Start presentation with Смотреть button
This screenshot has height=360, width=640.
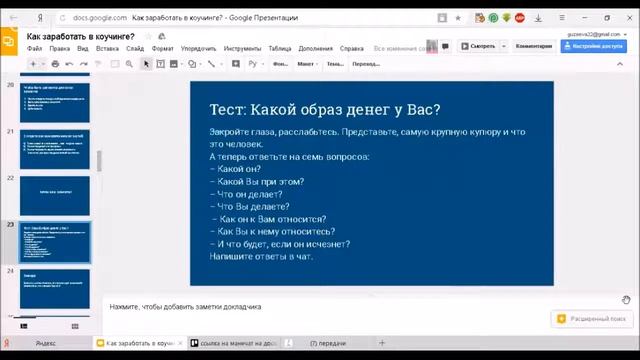[478, 47]
